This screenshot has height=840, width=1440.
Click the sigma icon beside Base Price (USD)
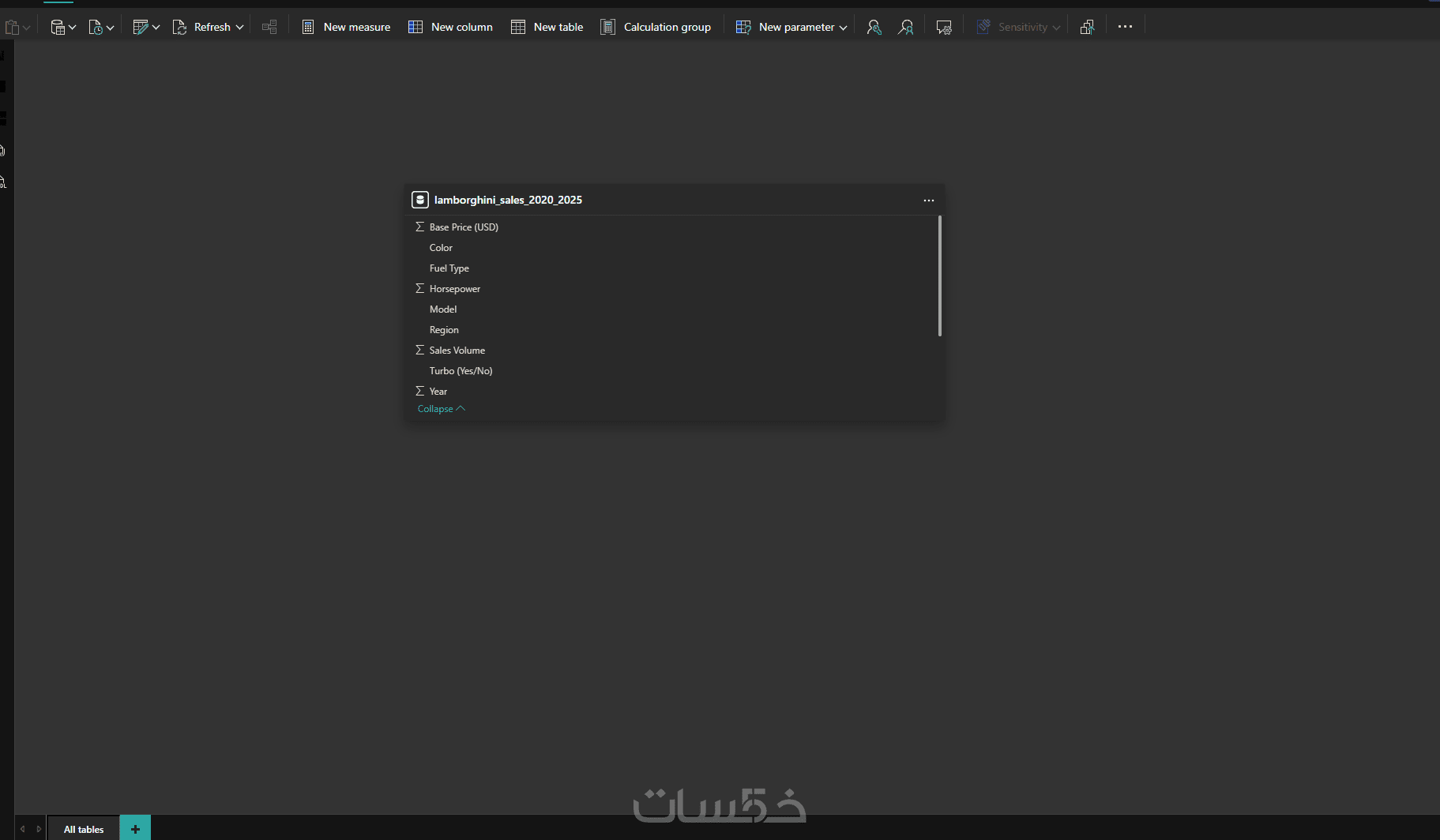coord(419,227)
